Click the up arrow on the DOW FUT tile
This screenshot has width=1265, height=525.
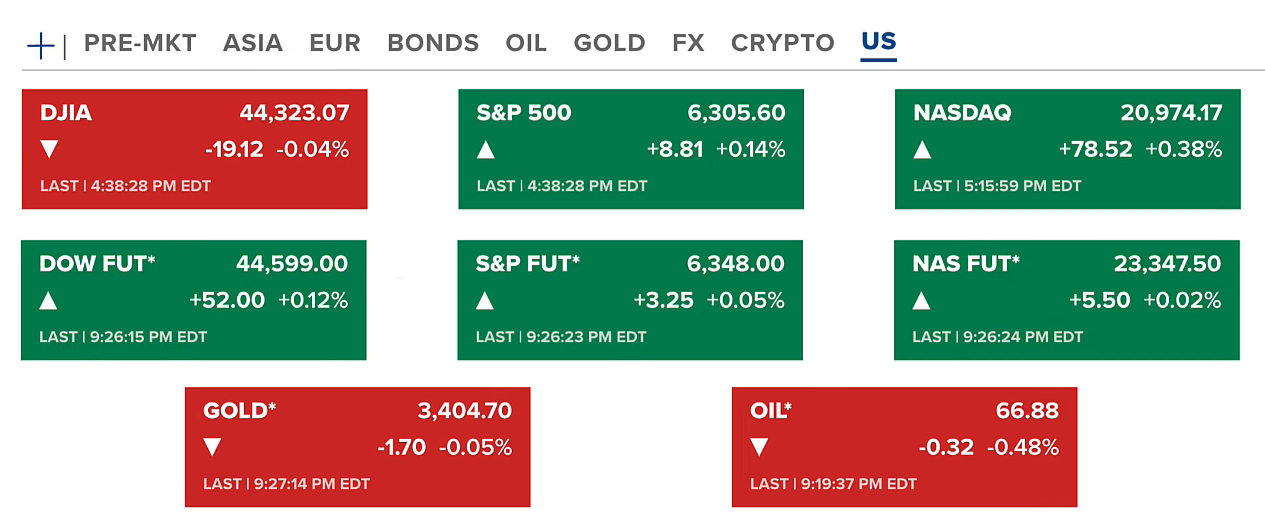48,300
